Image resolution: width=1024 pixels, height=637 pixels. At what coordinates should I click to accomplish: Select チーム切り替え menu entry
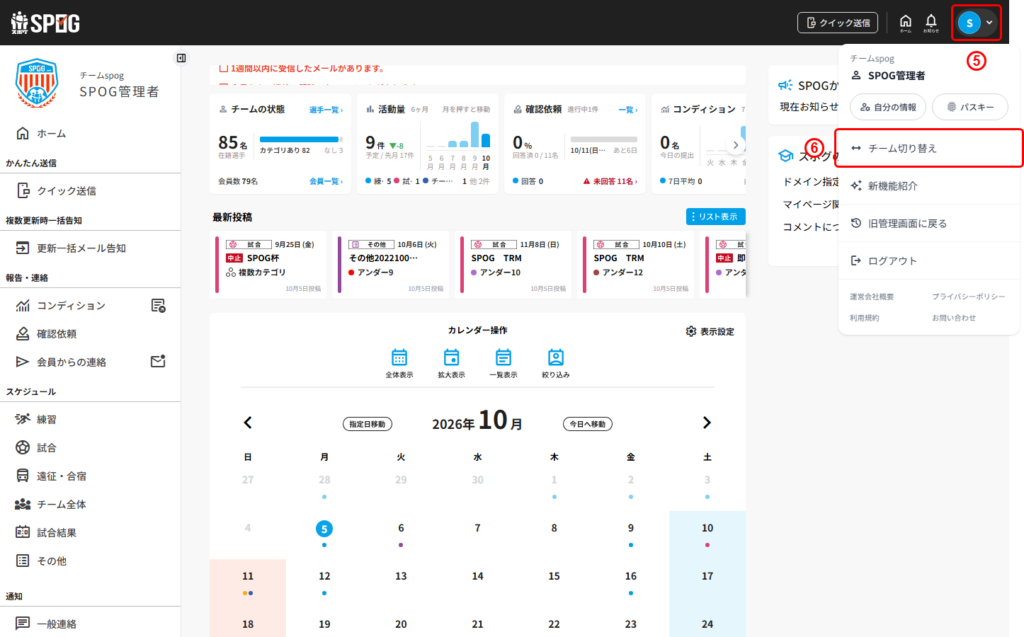click(929, 148)
